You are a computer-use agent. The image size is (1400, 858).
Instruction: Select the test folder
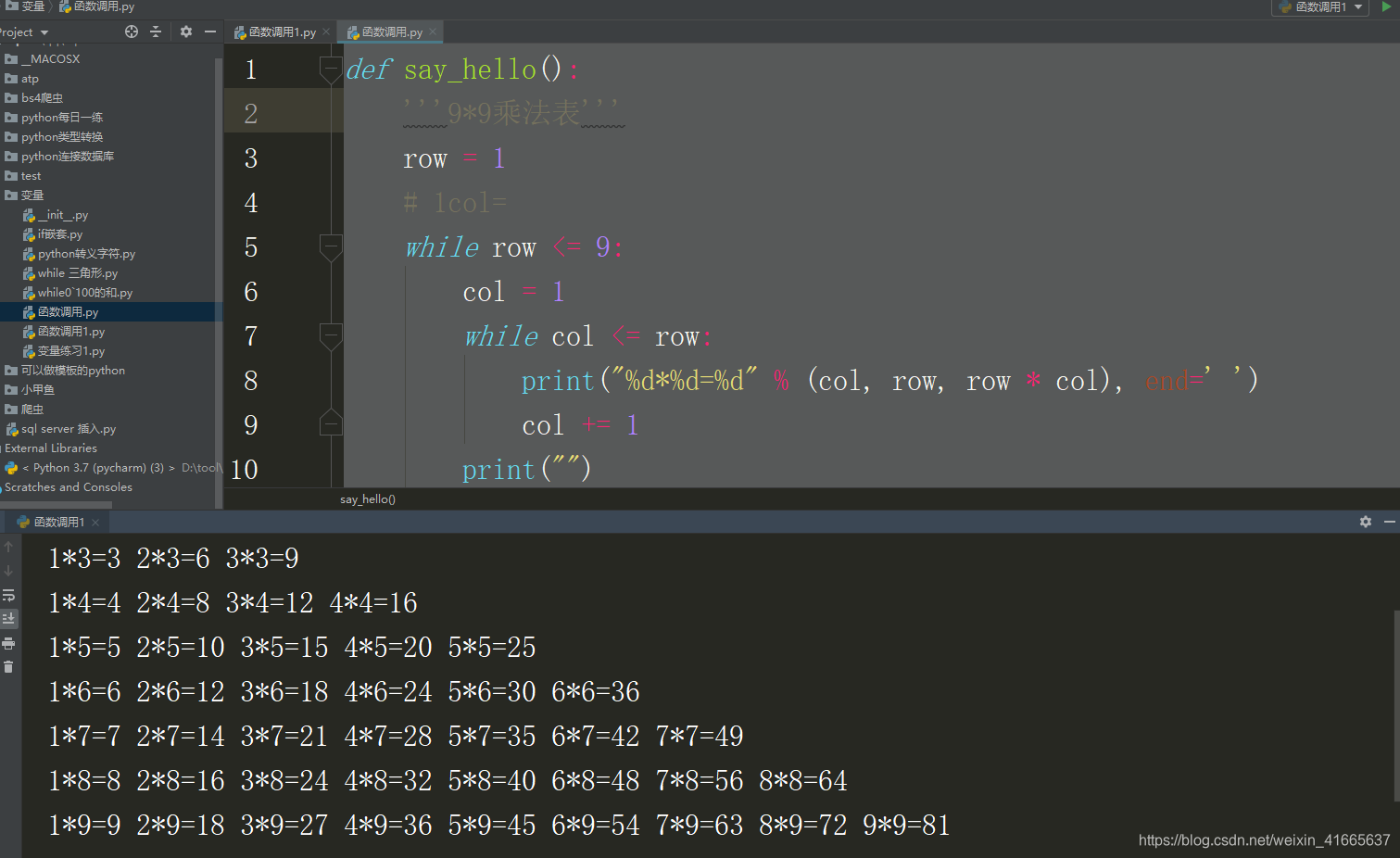pyautogui.click(x=24, y=176)
